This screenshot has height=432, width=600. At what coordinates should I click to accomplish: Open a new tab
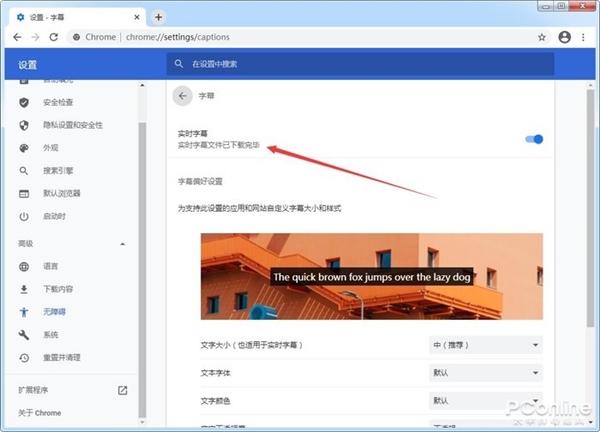click(158, 17)
